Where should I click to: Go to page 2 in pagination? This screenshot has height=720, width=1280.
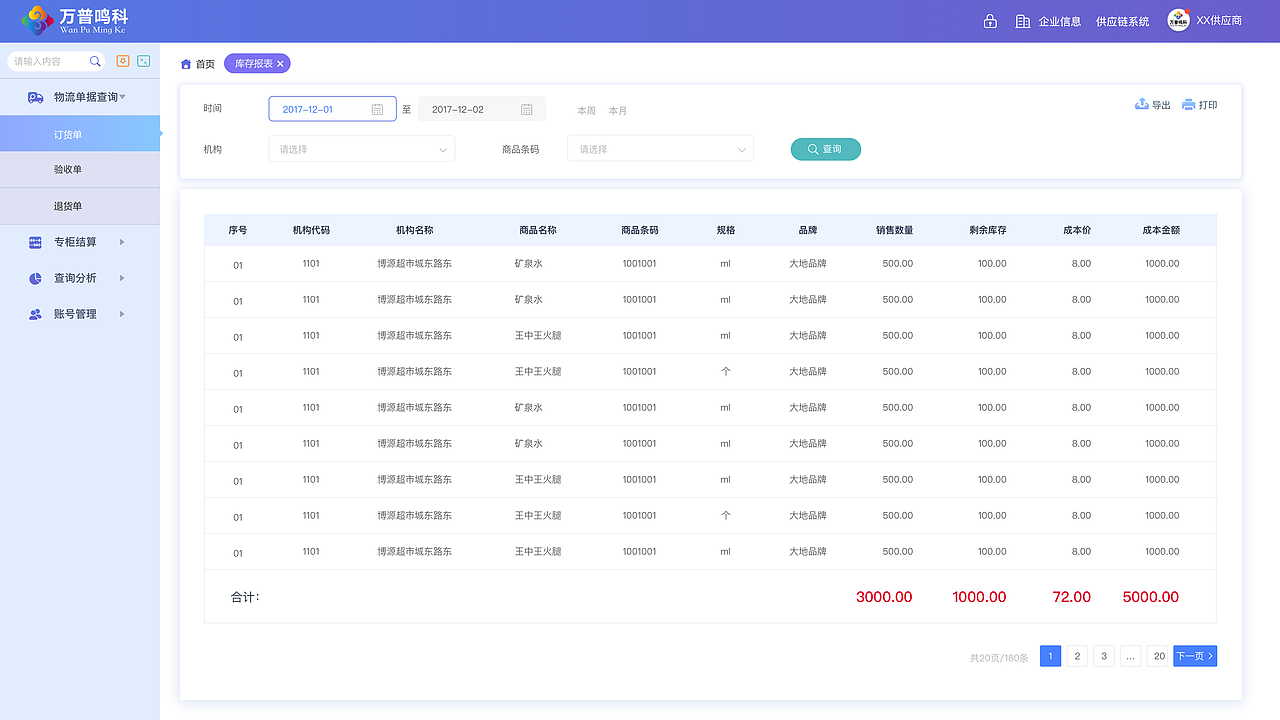click(1077, 656)
